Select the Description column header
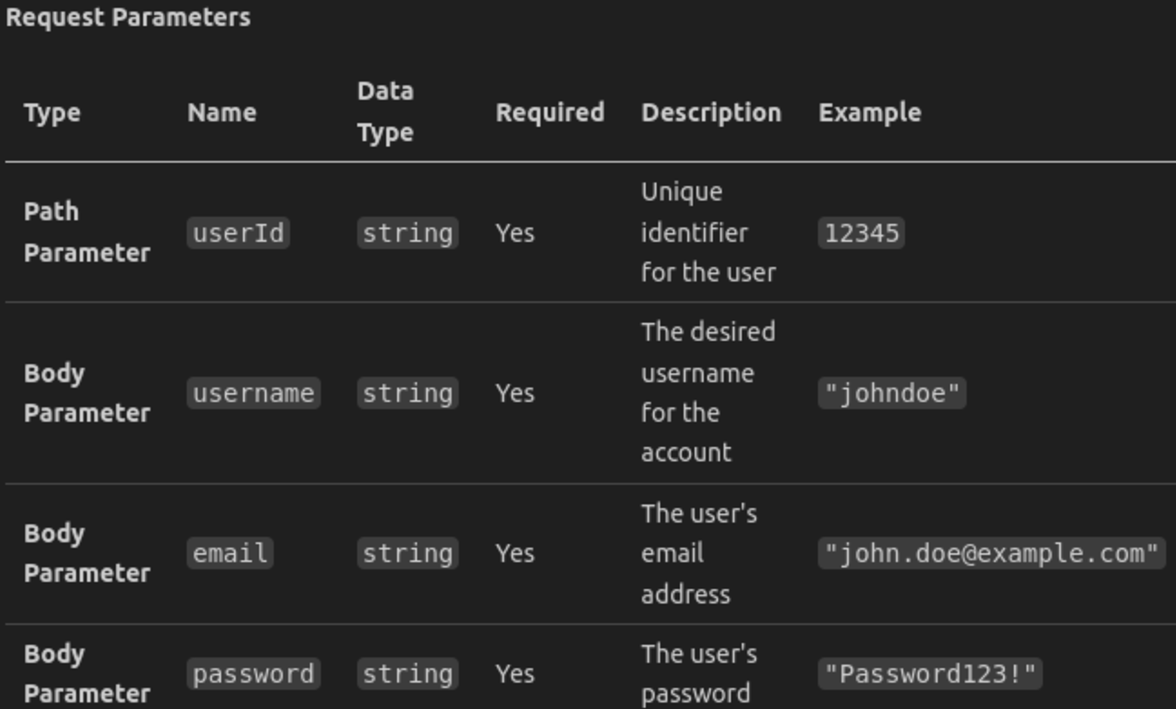The image size is (1176, 709). [x=711, y=113]
